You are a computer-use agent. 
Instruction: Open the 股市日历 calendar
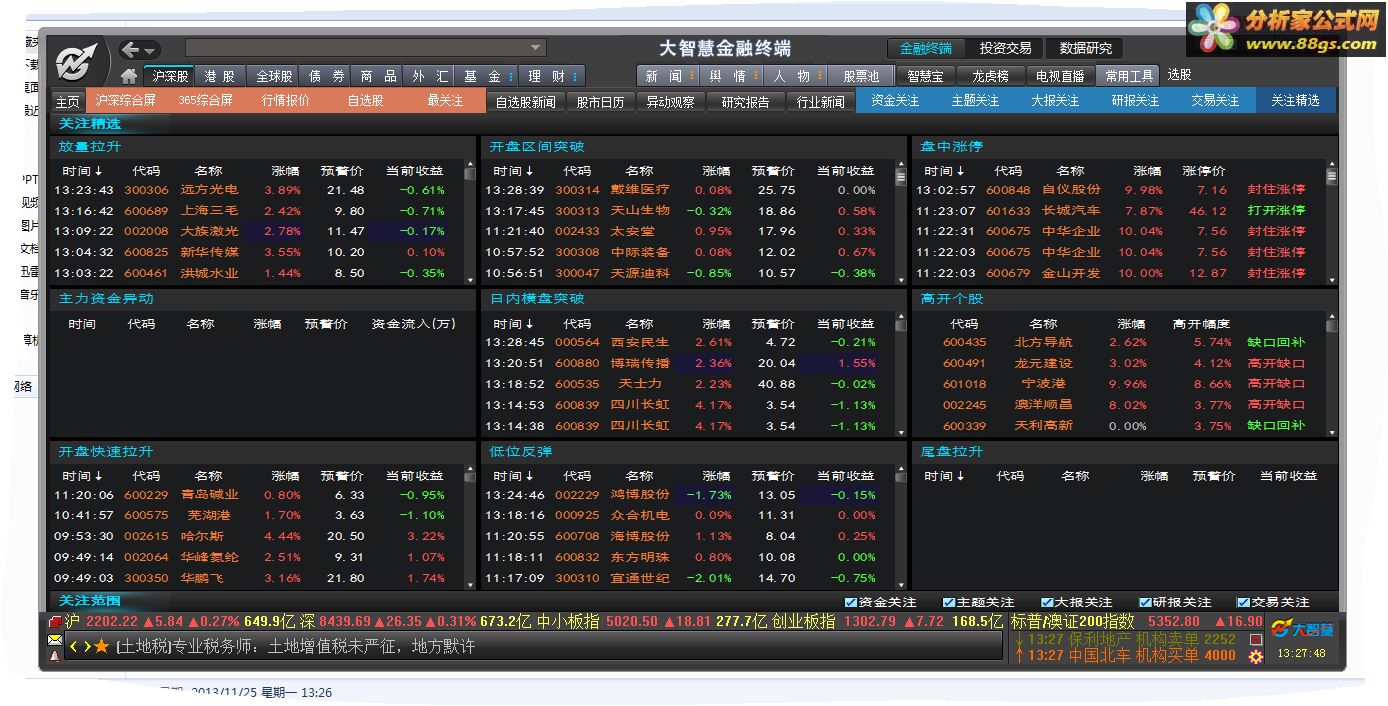[x=600, y=102]
